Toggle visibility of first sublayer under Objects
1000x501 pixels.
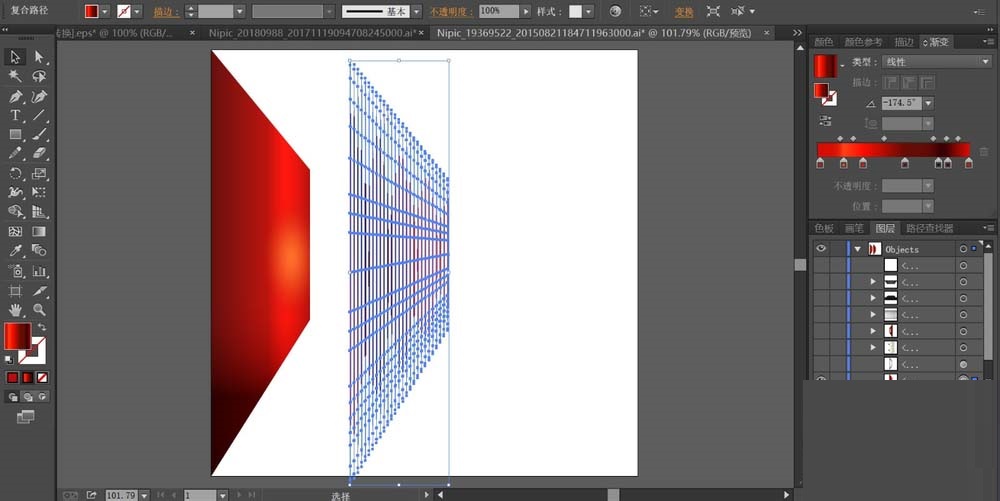(821, 266)
